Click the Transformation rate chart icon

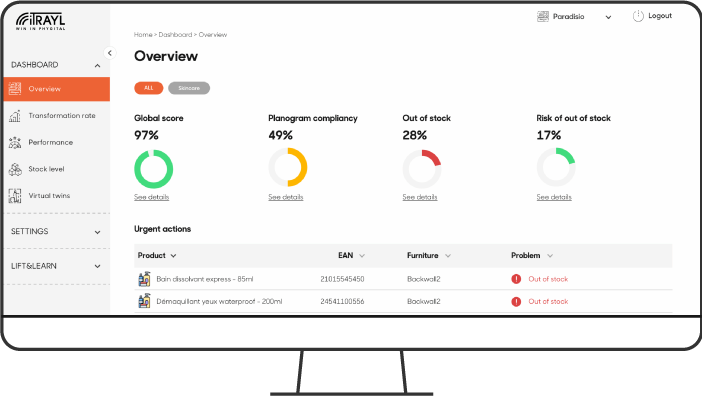pos(15,115)
